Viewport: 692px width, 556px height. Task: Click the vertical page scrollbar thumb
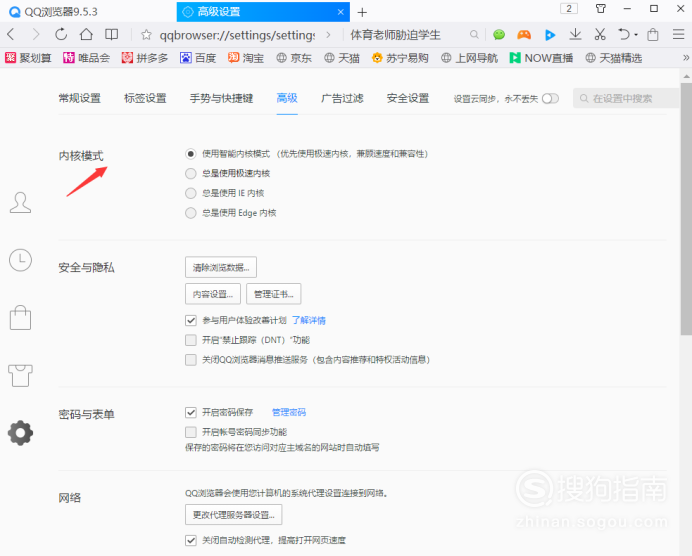(686, 209)
